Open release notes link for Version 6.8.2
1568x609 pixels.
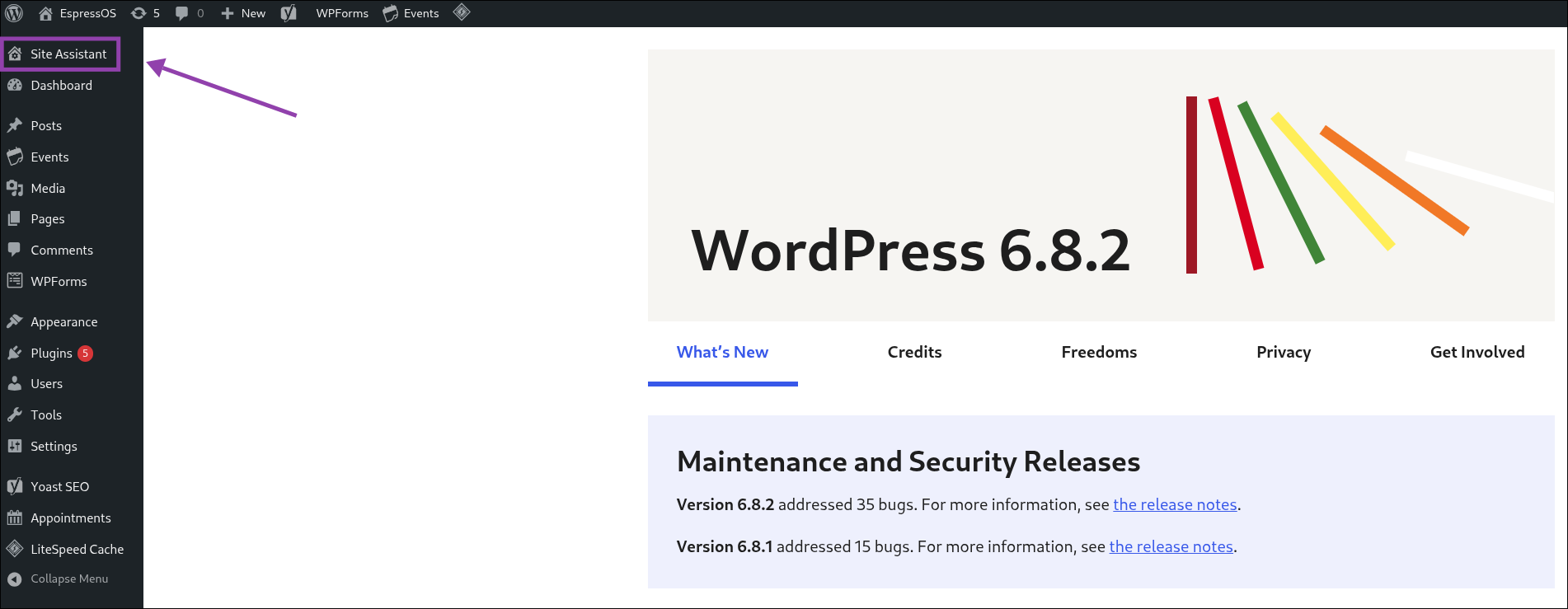click(x=1175, y=504)
